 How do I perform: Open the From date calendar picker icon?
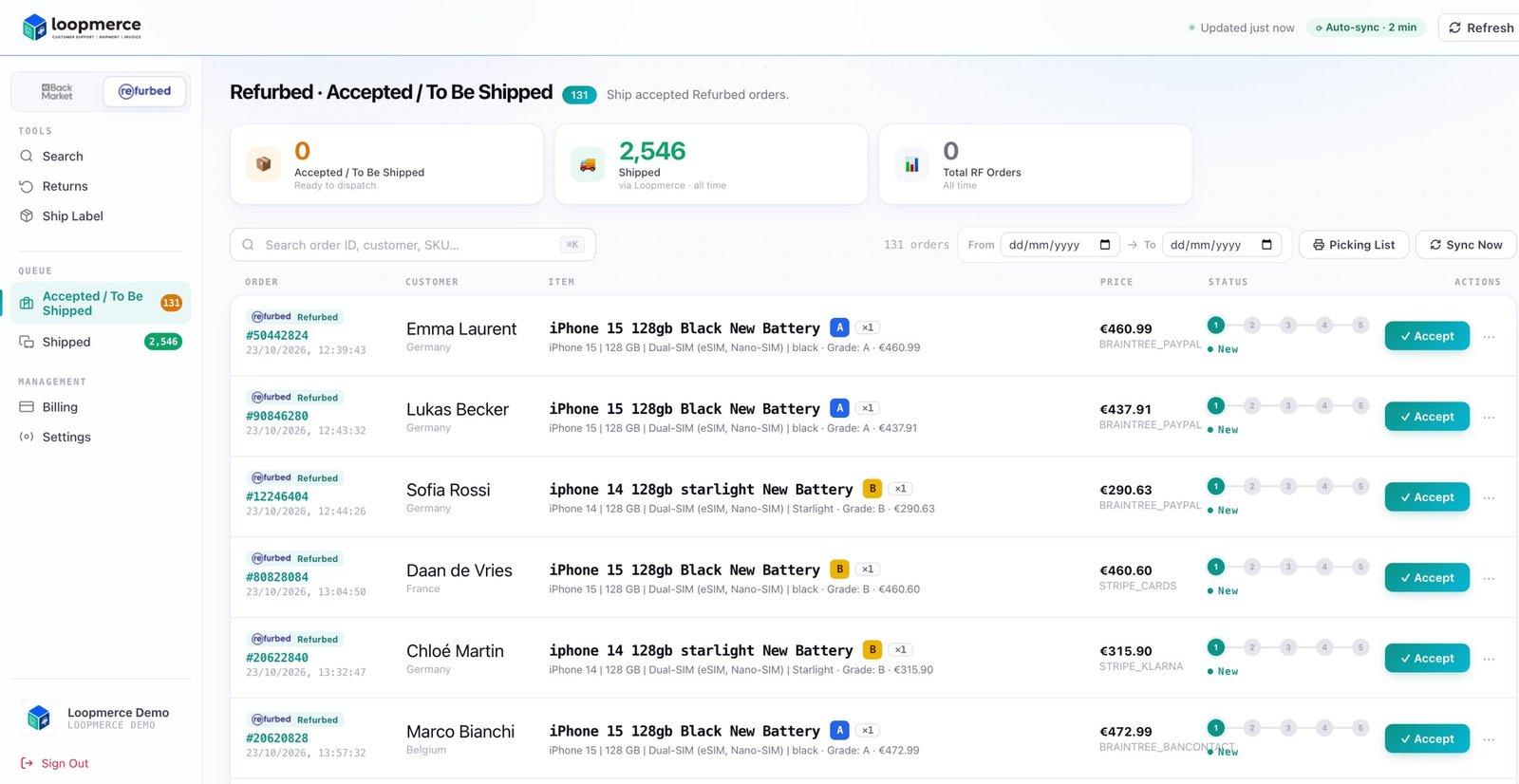click(1105, 245)
